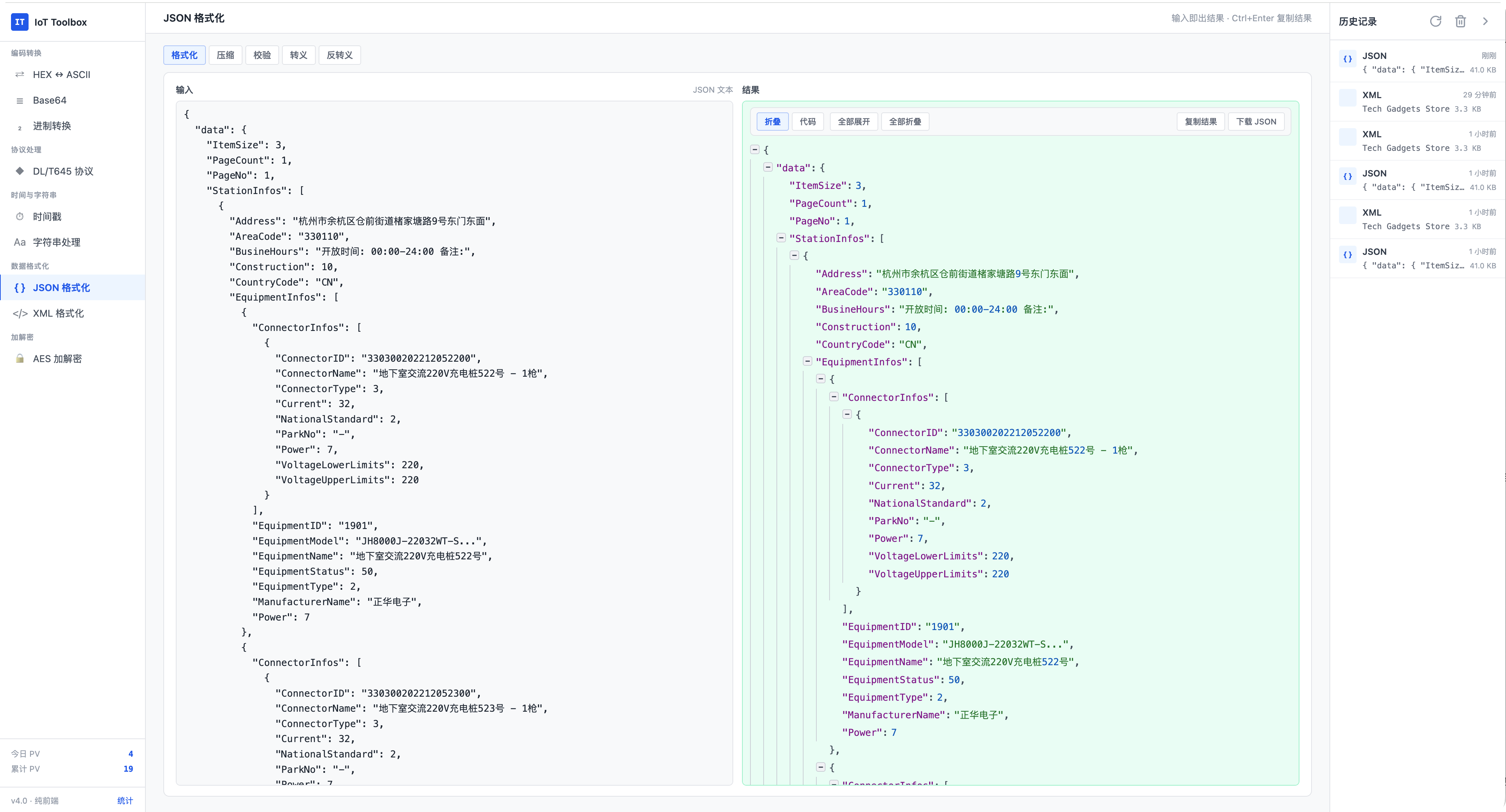Switch the result view to 折叠 mode

point(772,122)
